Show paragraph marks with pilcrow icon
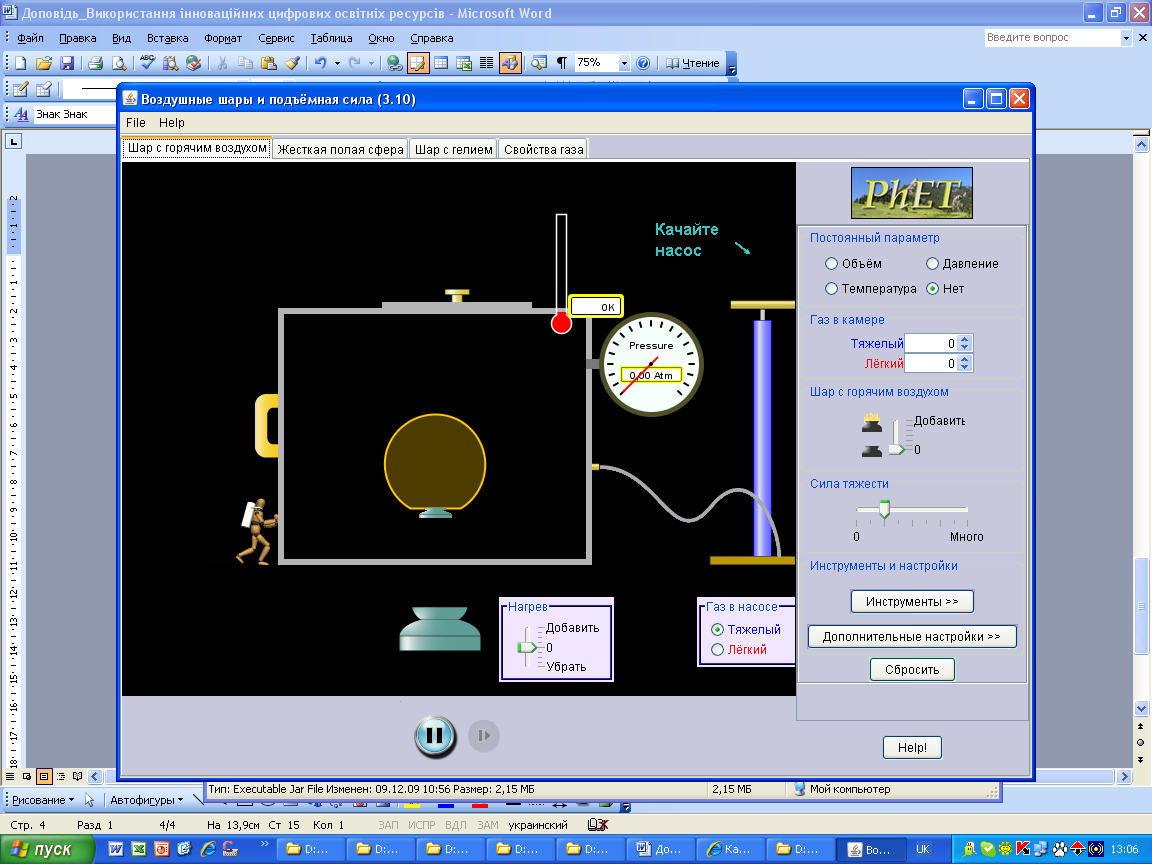Viewport: 1152px width, 864px height. (562, 63)
